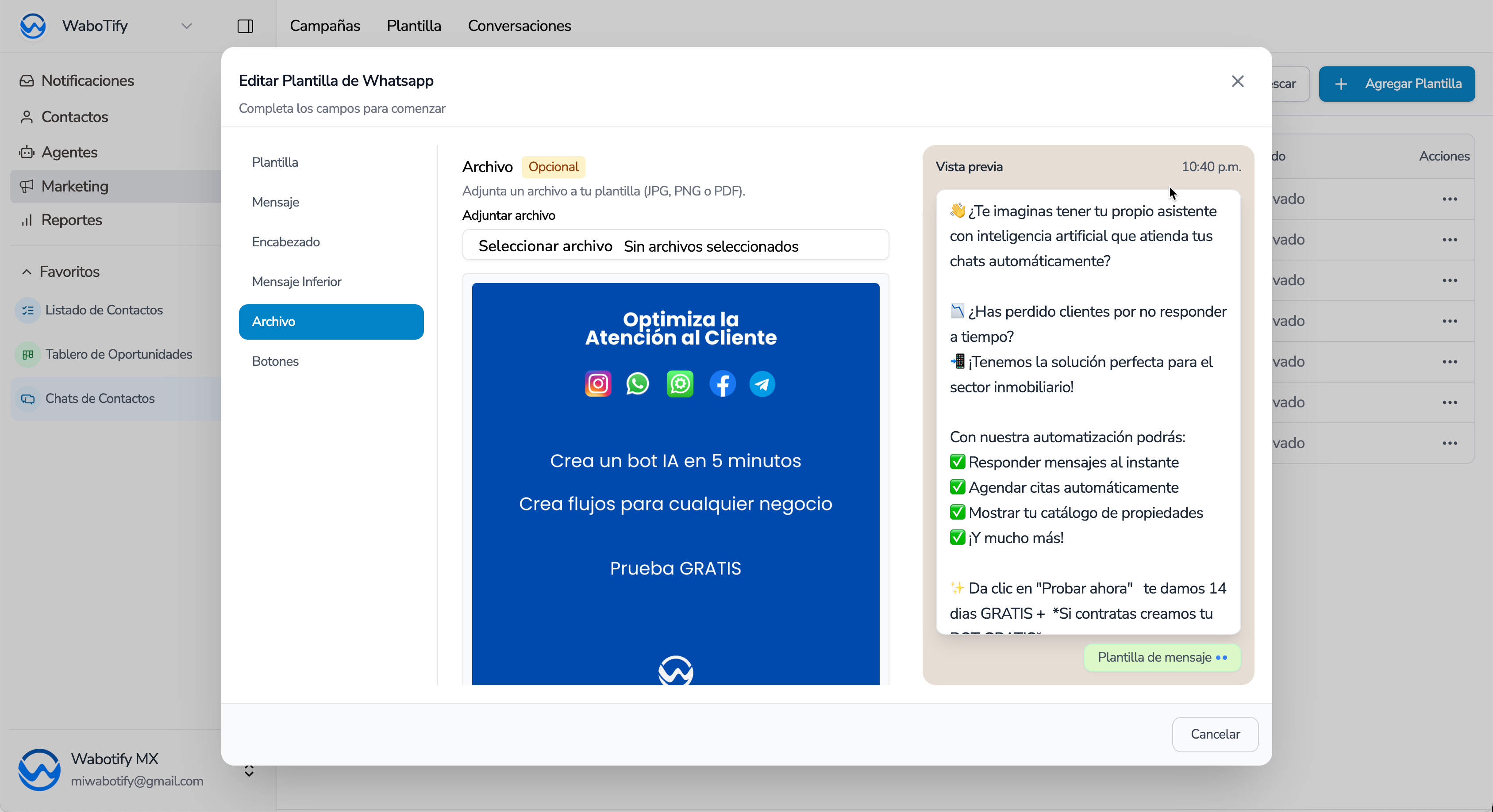
Task: Click the Opcional badge
Action: tap(553, 167)
